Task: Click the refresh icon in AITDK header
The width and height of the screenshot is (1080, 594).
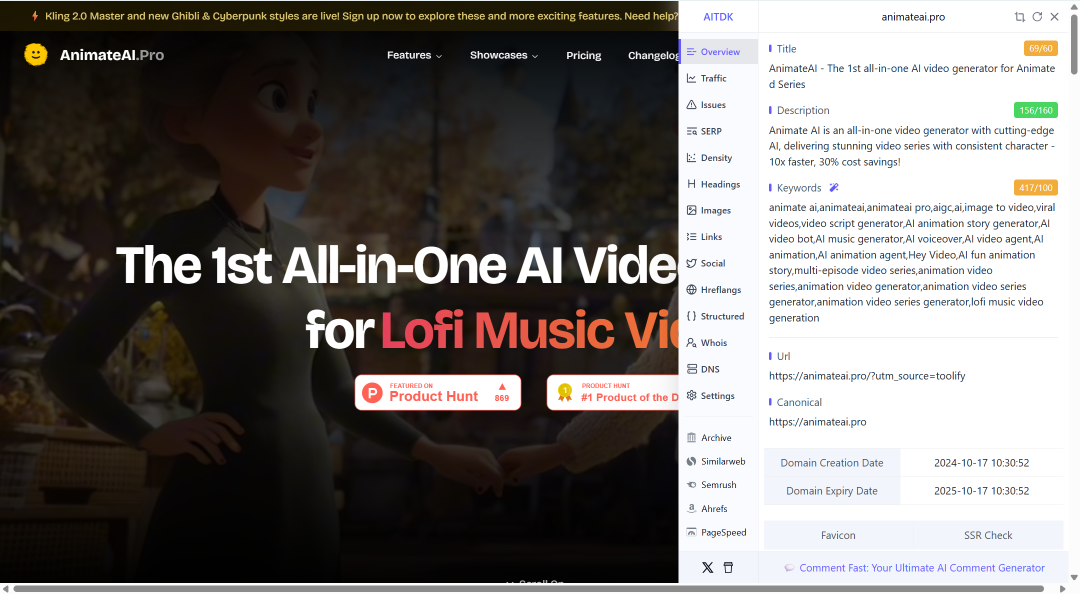Action: tap(1037, 17)
